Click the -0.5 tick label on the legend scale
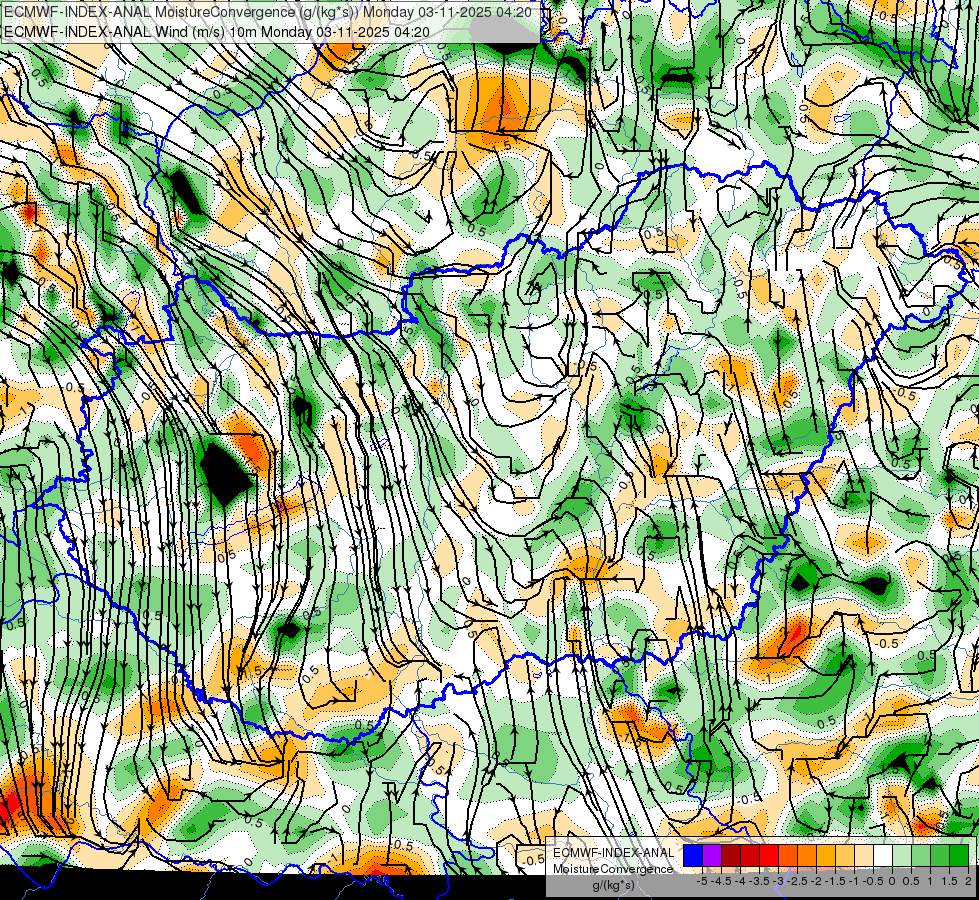This screenshot has height=900, width=979. 873,881
